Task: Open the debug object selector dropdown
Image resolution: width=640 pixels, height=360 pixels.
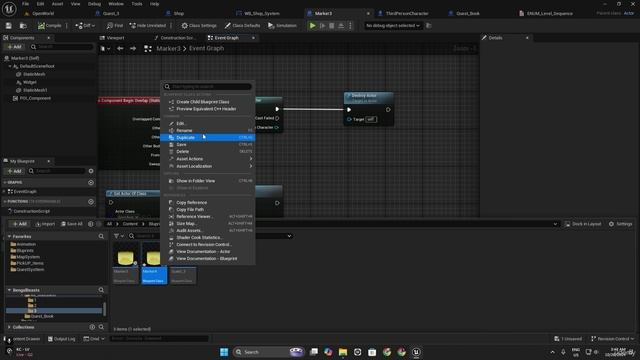Action: [393, 25]
